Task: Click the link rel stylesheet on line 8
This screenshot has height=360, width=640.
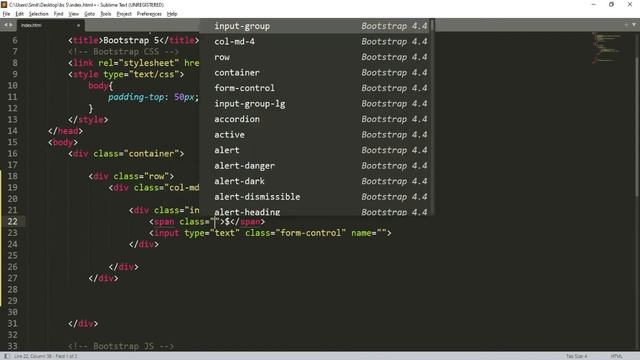Action: [133, 63]
